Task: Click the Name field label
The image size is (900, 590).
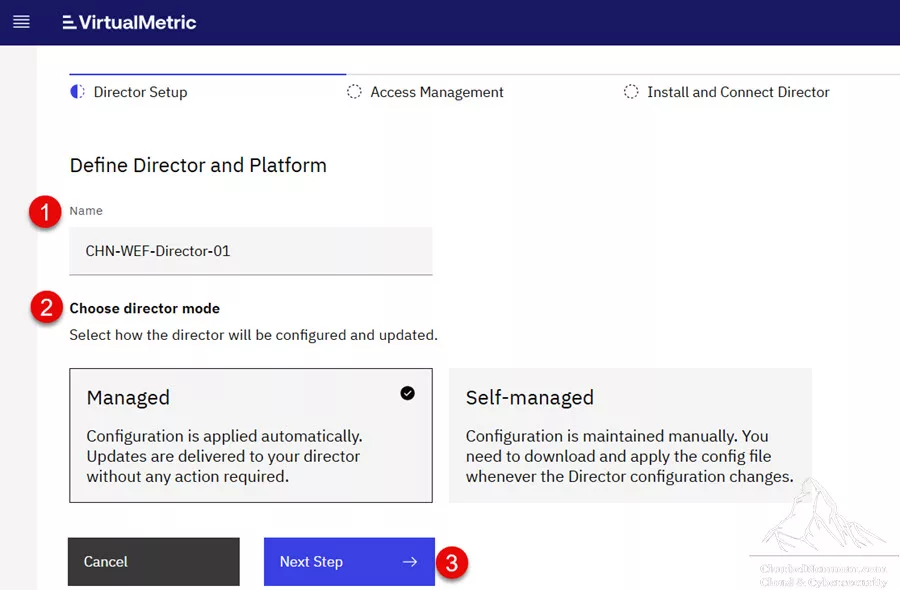Action: [86, 211]
